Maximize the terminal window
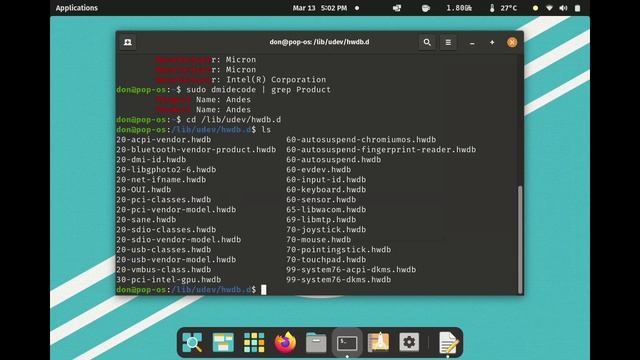Screen dimensions: 640x360 [x=492, y=42]
